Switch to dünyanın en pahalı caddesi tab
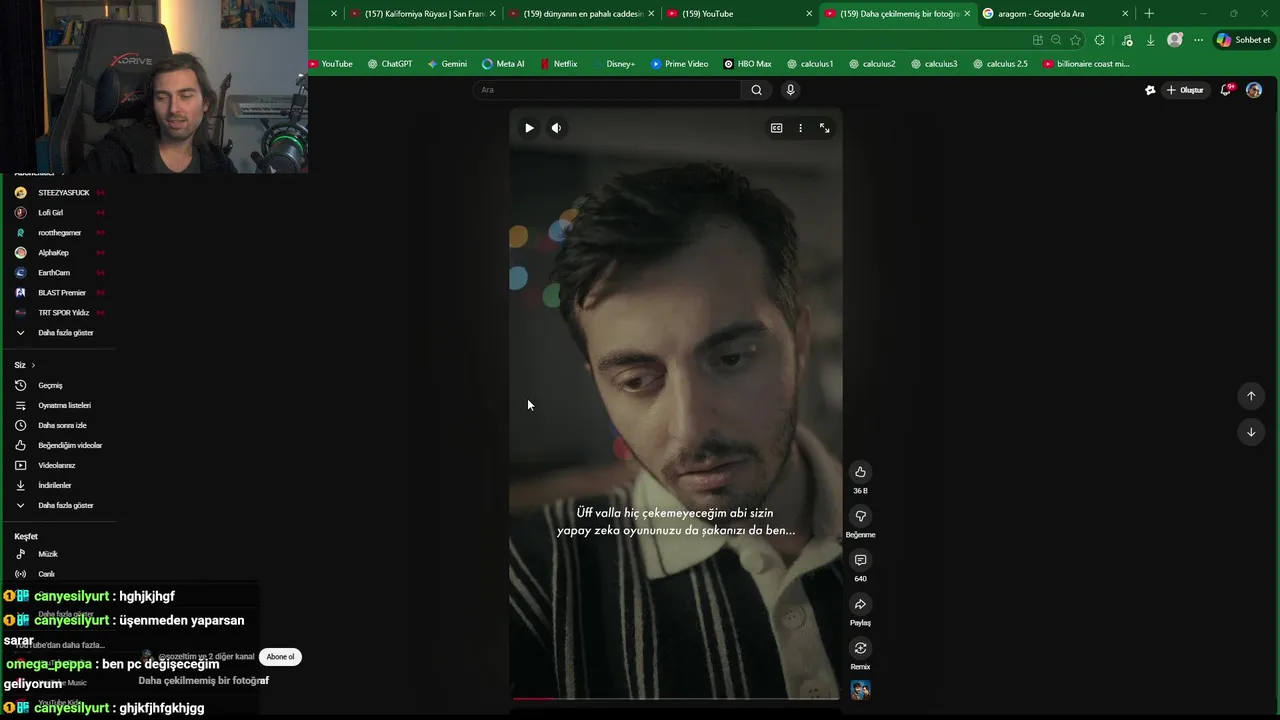 (x=580, y=14)
